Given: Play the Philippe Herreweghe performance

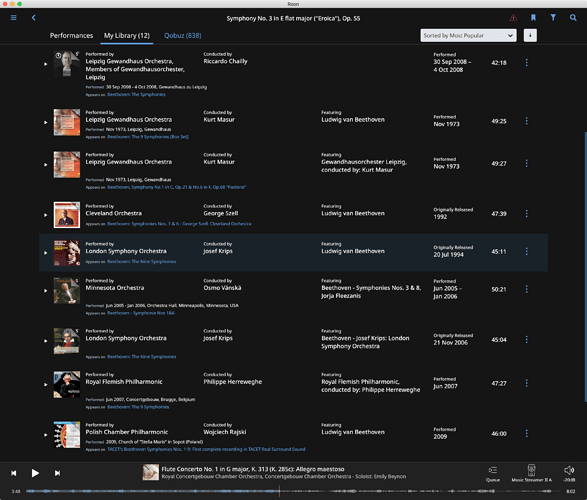Looking at the screenshot, I should coord(46,385).
